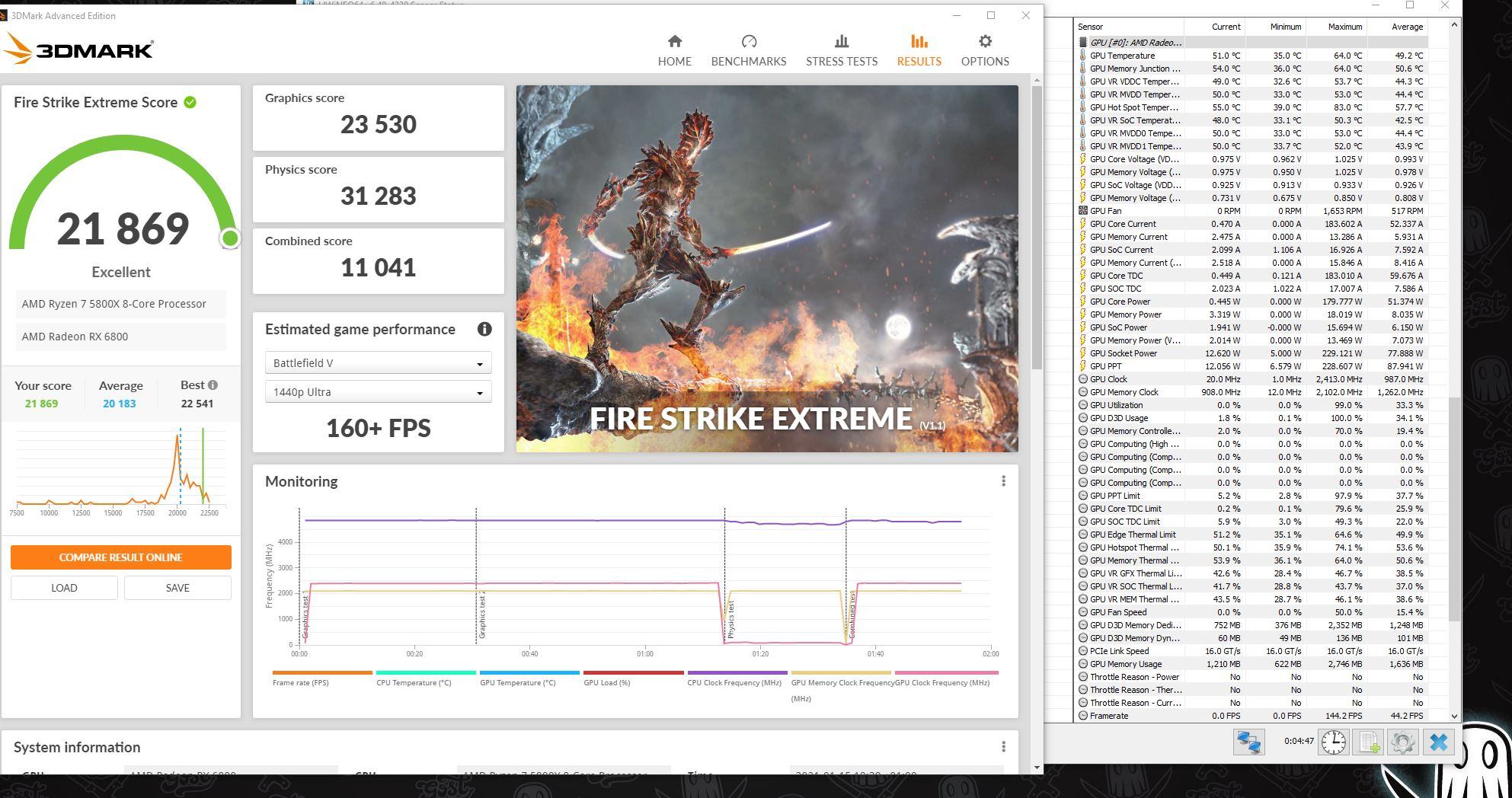Click the Physics score 31 283 card
This screenshot has width=1512, height=798.
point(378,190)
